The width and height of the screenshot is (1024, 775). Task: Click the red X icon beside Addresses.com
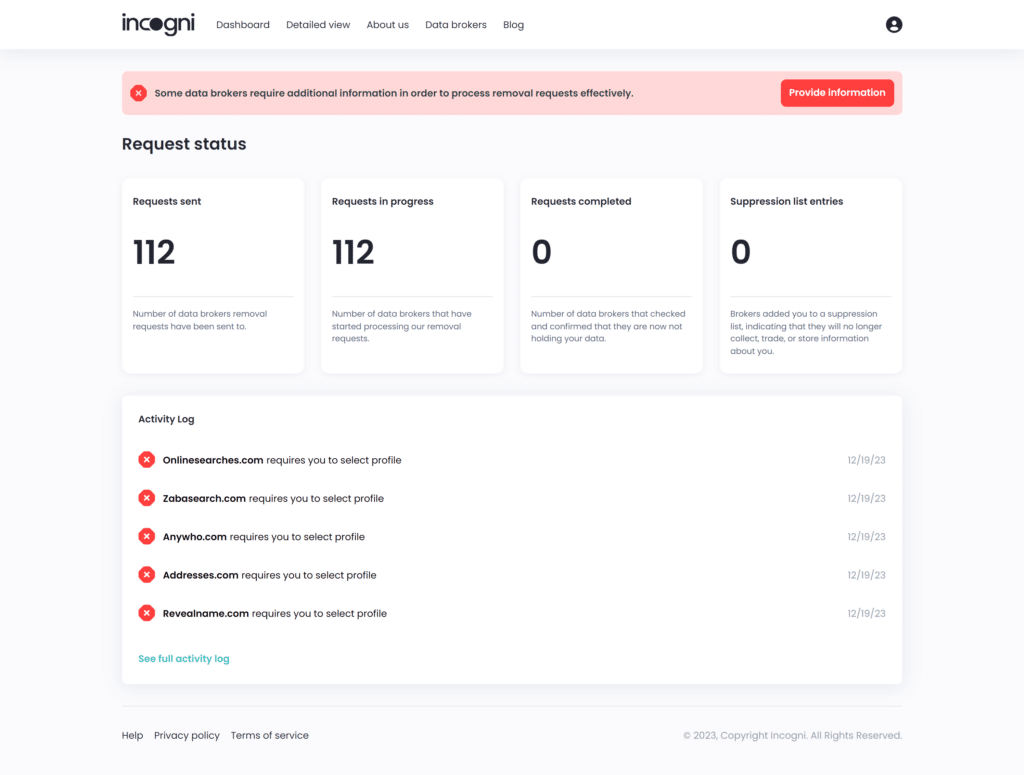147,575
